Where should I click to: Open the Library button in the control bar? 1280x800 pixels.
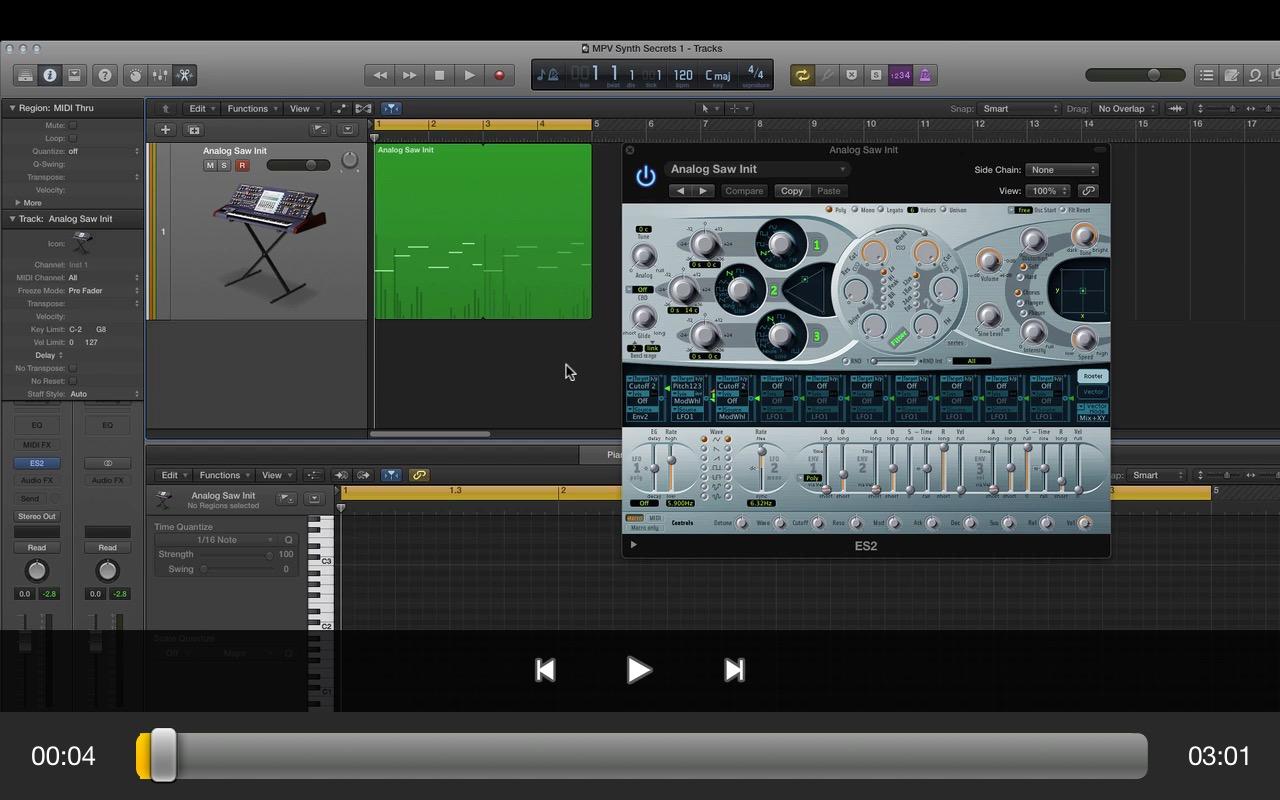(x=25, y=75)
